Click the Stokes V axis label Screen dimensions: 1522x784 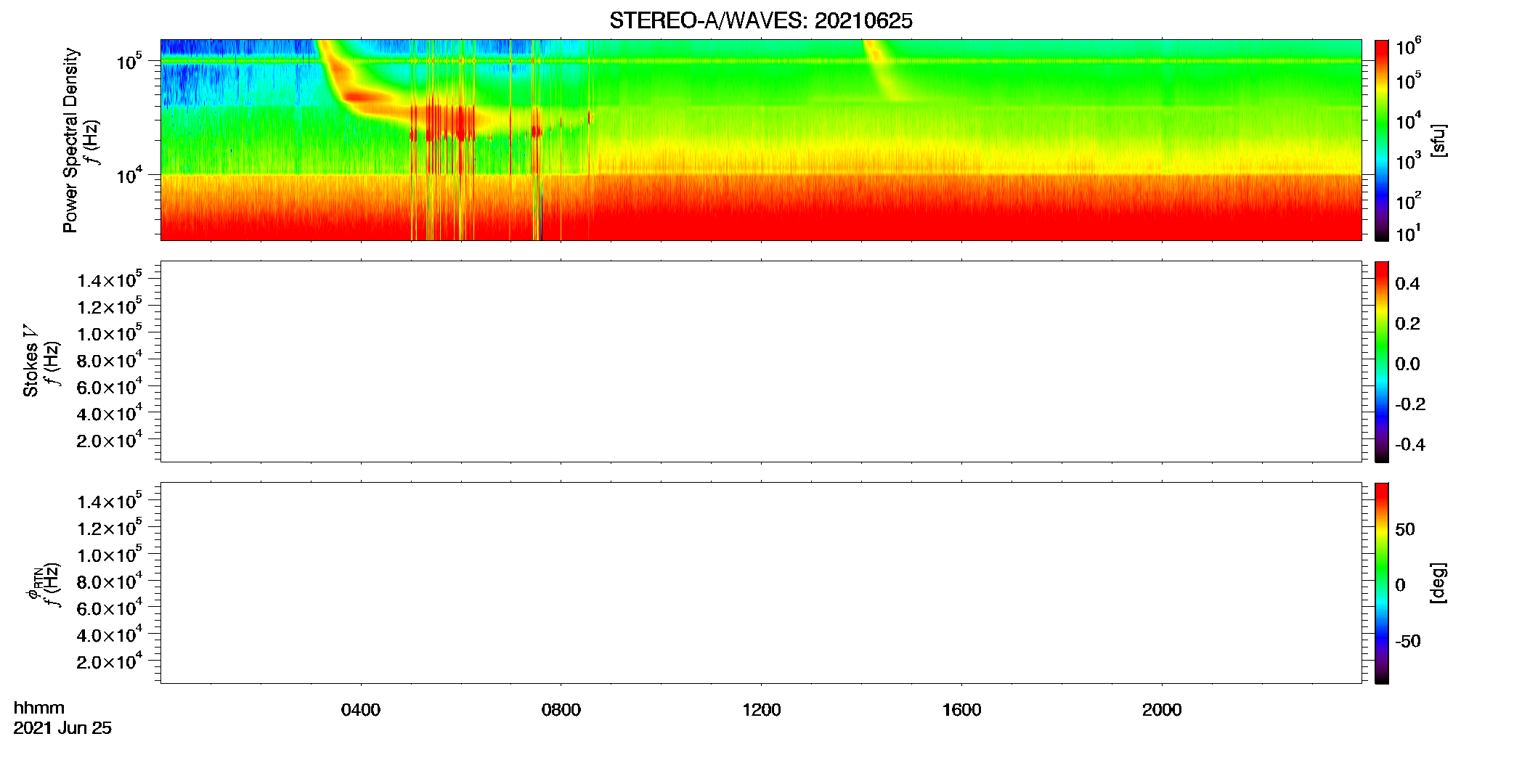(30, 361)
